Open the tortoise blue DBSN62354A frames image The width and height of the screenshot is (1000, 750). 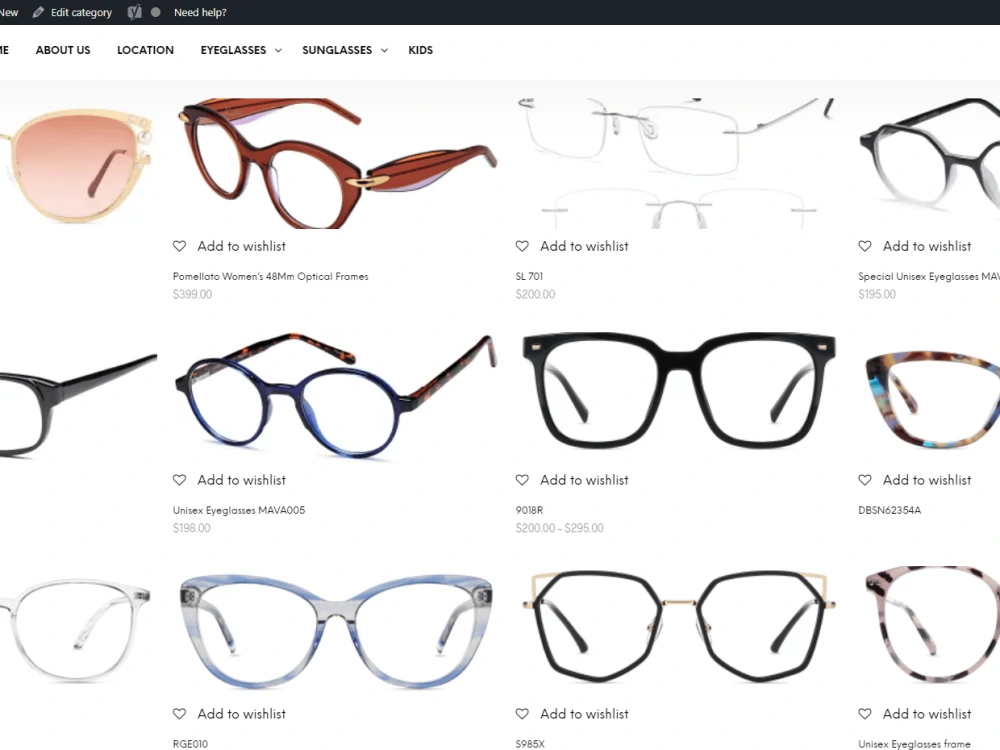[929, 397]
